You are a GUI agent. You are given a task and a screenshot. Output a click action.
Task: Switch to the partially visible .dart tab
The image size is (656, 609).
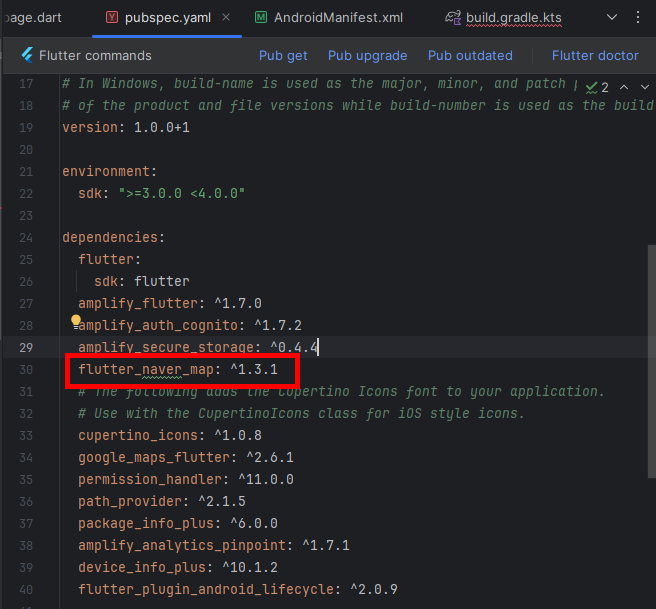coord(32,18)
